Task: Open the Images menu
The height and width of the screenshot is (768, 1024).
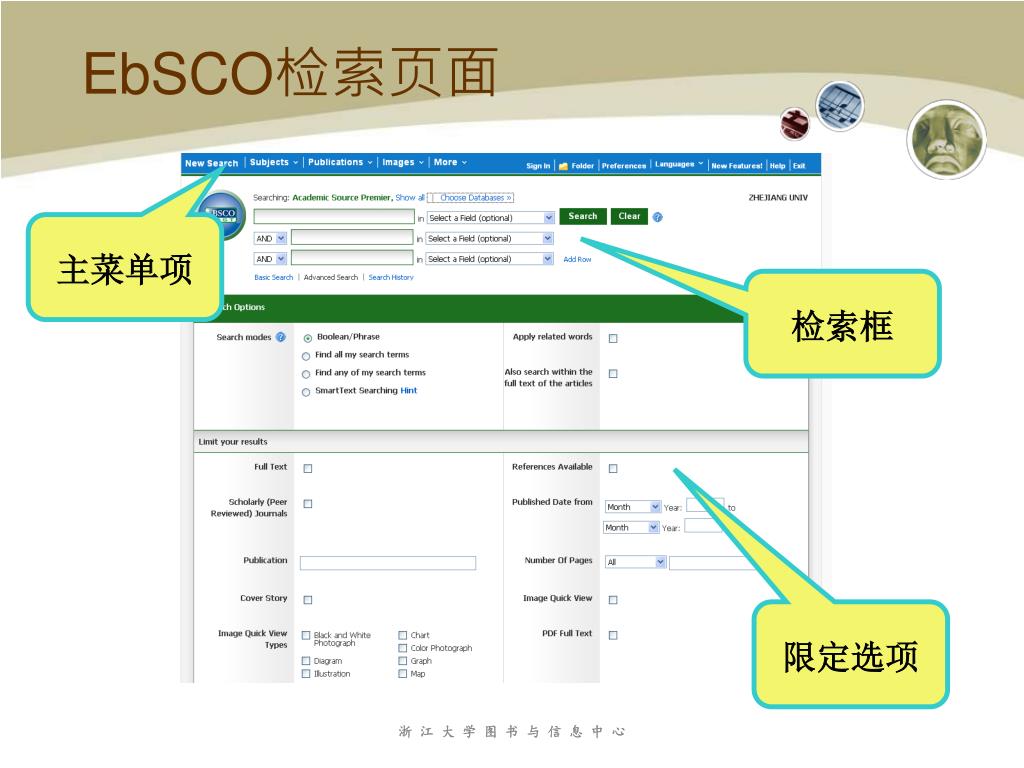Action: point(403,162)
